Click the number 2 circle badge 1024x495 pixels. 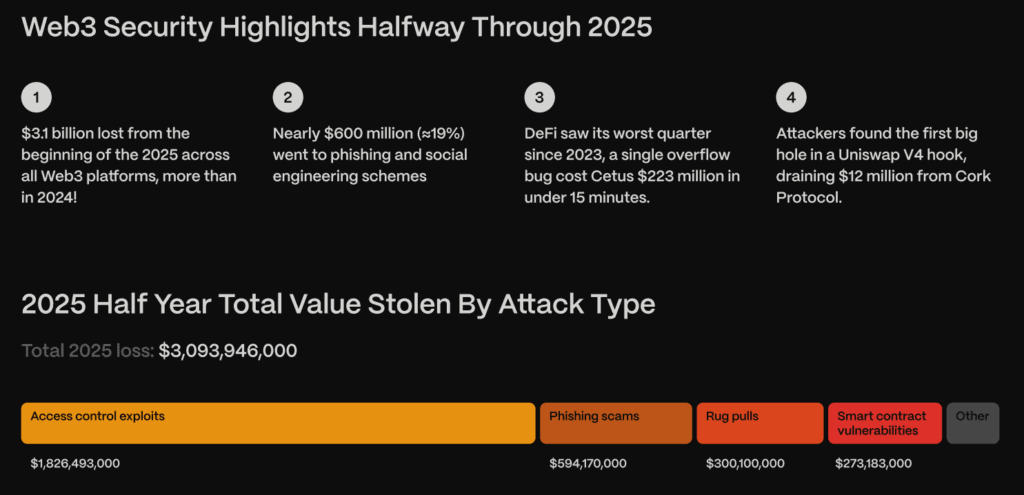click(288, 97)
